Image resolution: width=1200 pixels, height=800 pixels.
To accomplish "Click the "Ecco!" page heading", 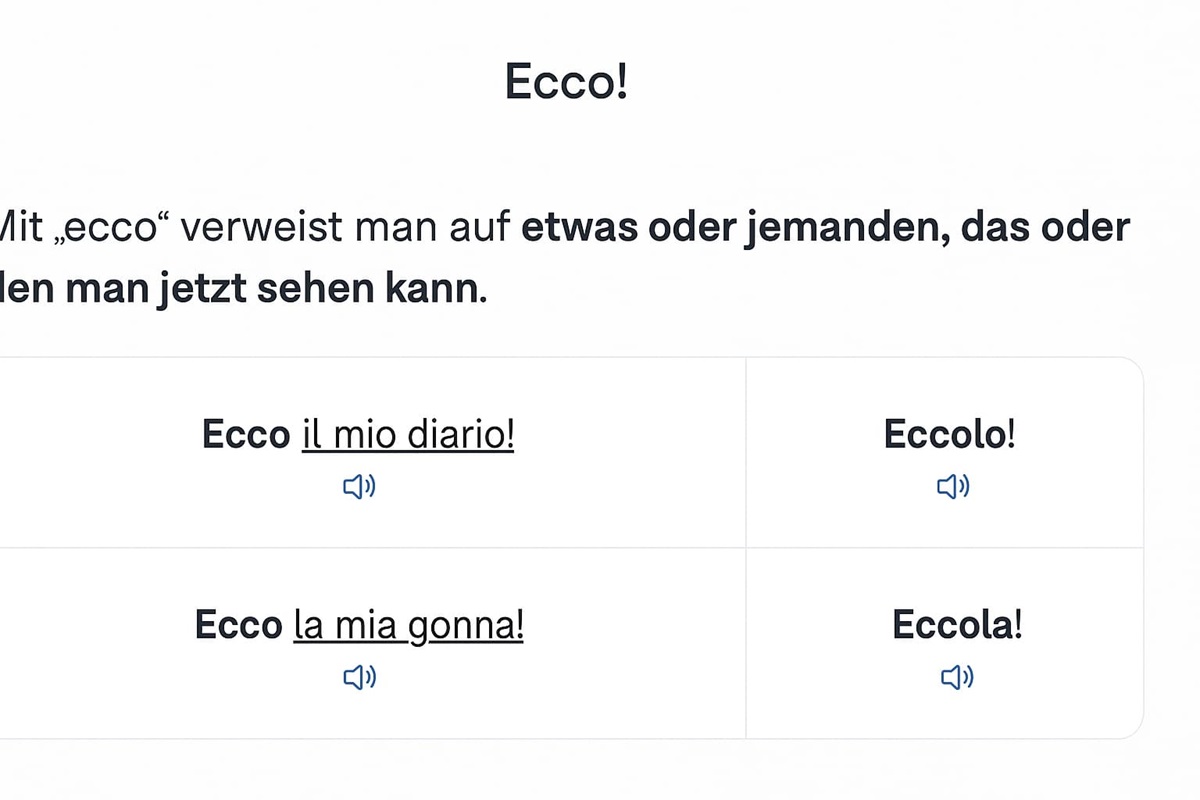I will (566, 81).
